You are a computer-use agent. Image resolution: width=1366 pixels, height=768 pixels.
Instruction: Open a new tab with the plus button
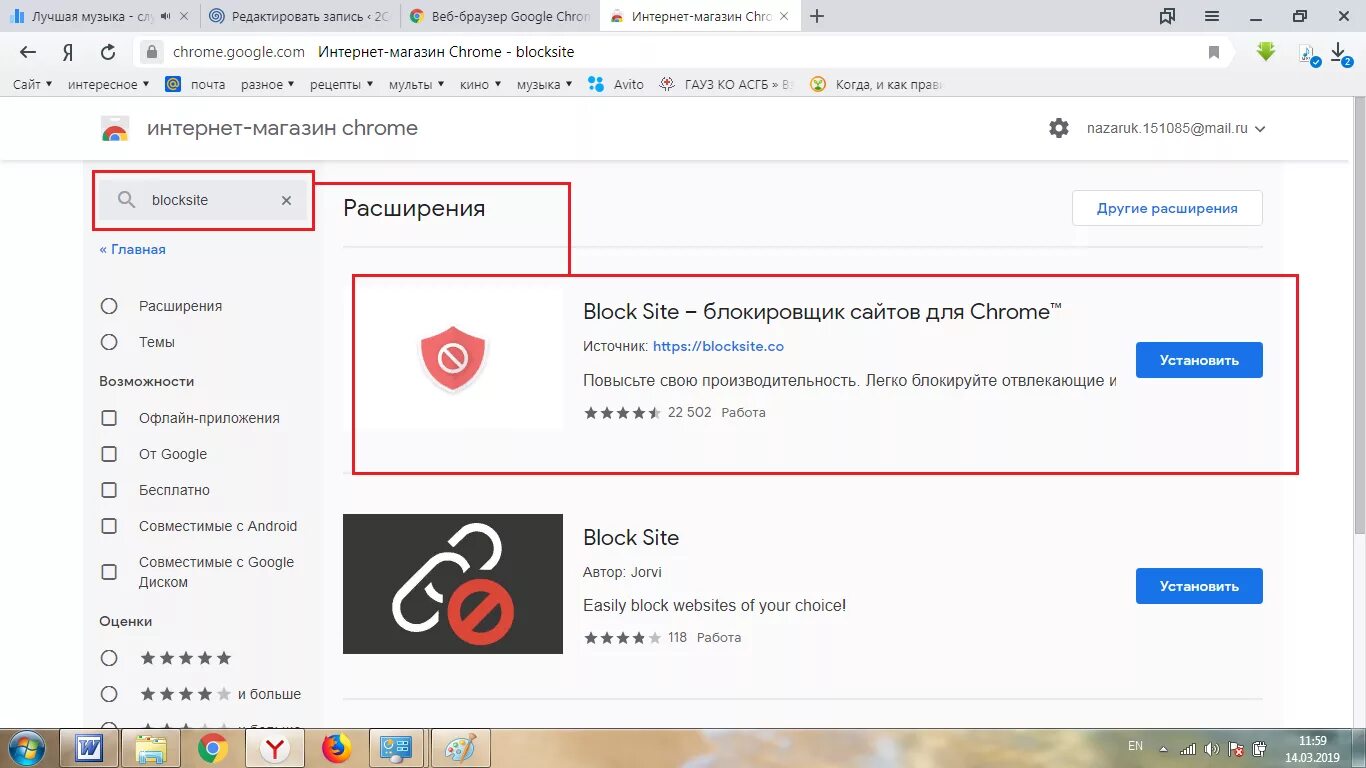coord(817,16)
